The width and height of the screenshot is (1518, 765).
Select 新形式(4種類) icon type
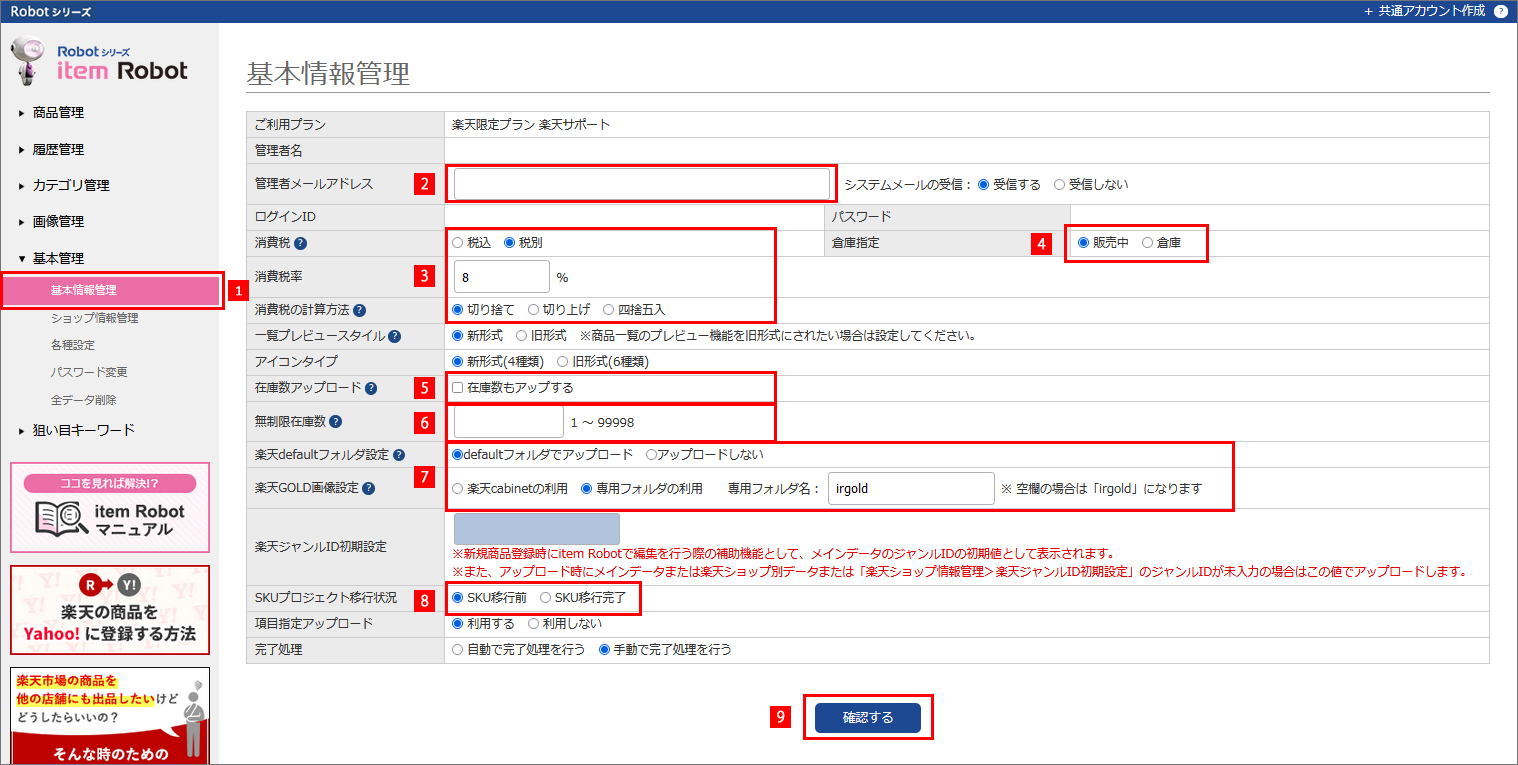pyautogui.click(x=458, y=362)
